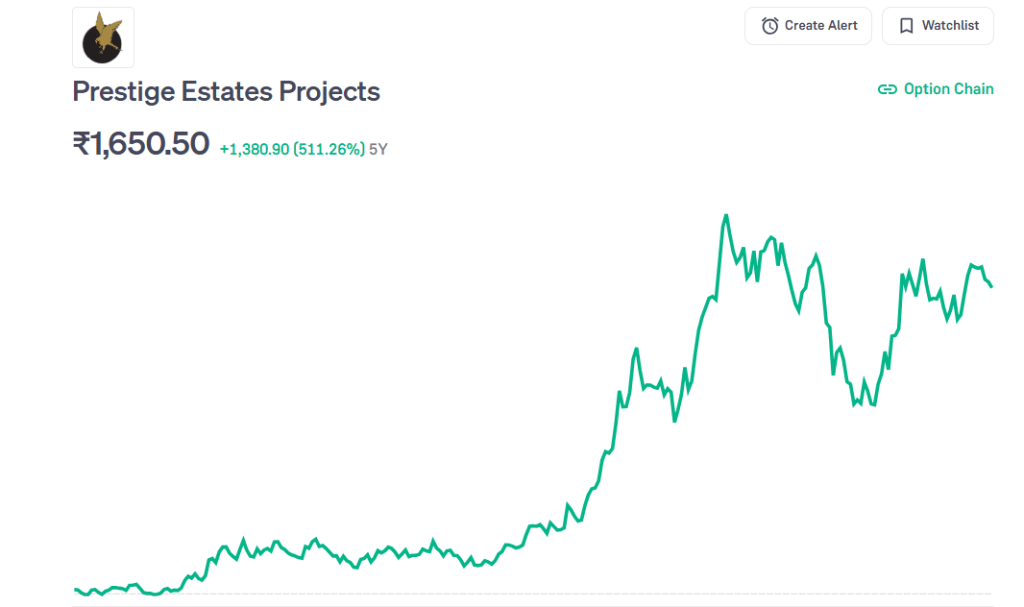Click the highest peak of the price chart
Viewport: 1024px width, 607px height.
725,215
